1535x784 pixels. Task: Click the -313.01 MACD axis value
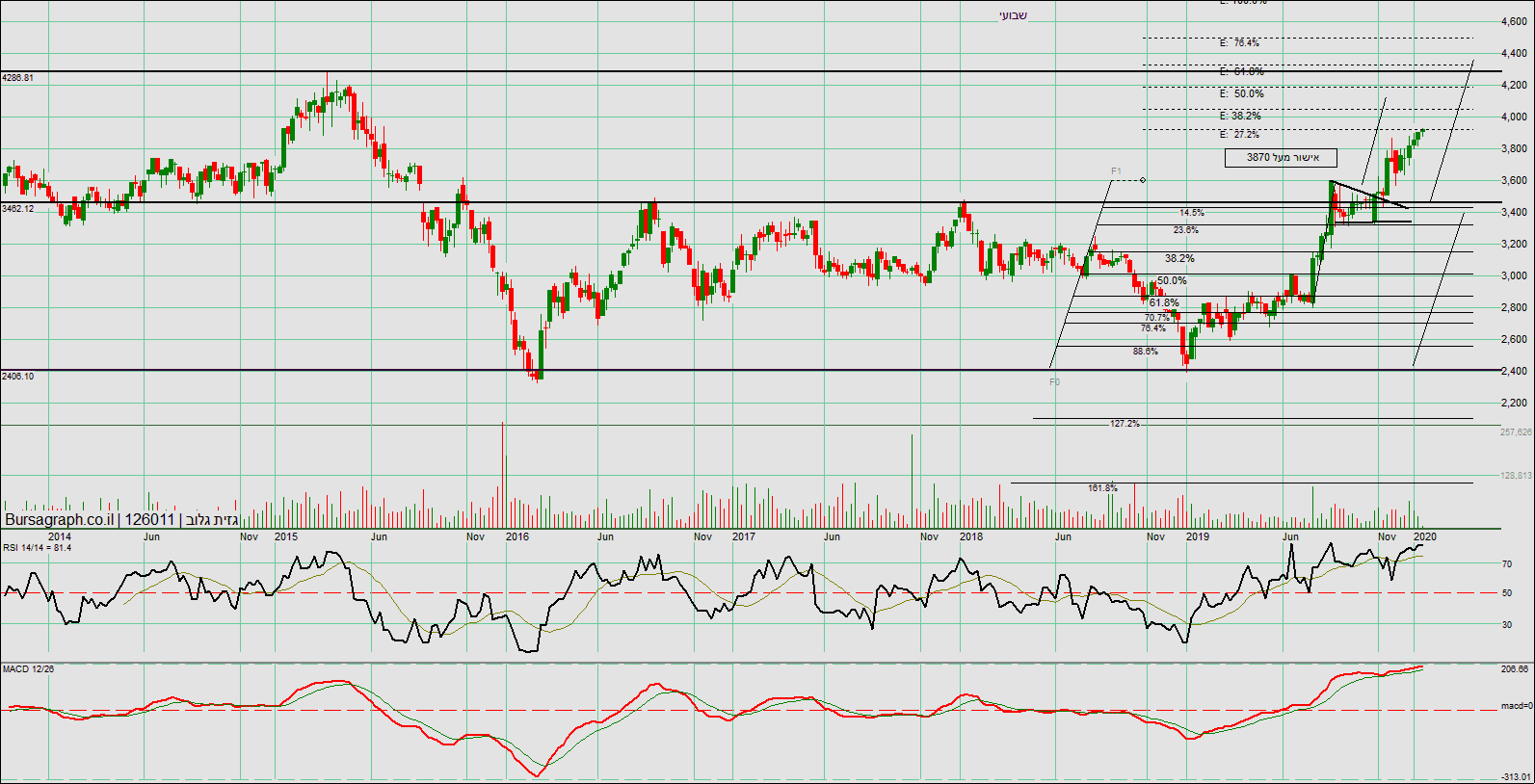[x=1516, y=776]
